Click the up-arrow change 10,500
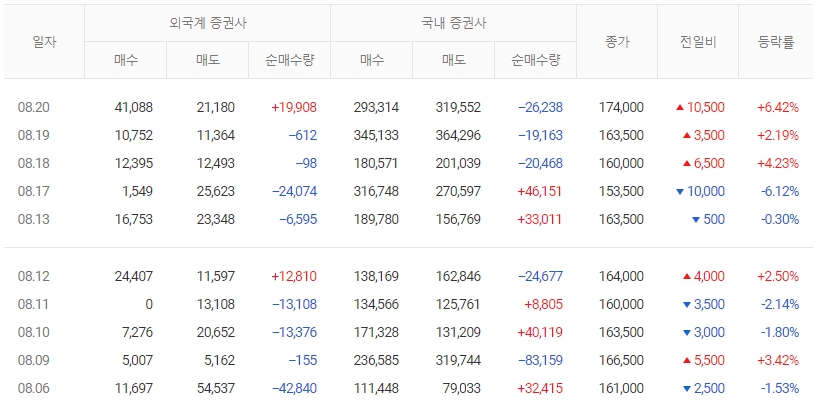The height and width of the screenshot is (408, 817). [x=700, y=108]
